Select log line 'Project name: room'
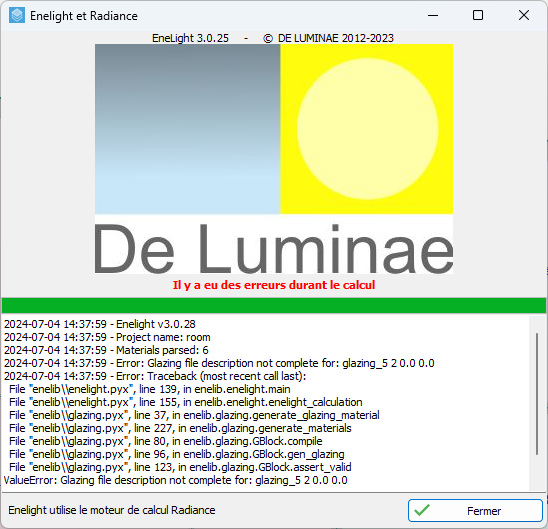548x529 pixels. 107,337
